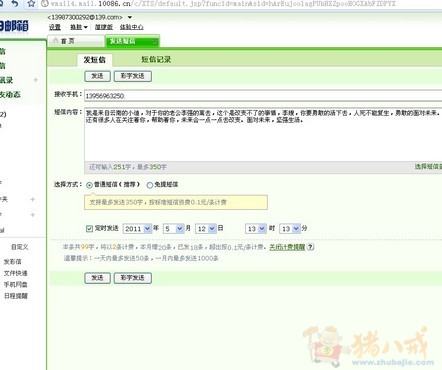This screenshot has width=442, height=370.
Task: Click the home icon on 首页 tab
Action: click(x=56, y=41)
